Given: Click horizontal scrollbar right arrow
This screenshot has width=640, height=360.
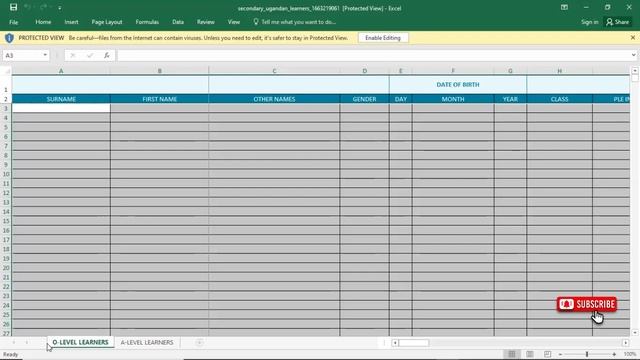Looking at the screenshot, I should click(626, 343).
